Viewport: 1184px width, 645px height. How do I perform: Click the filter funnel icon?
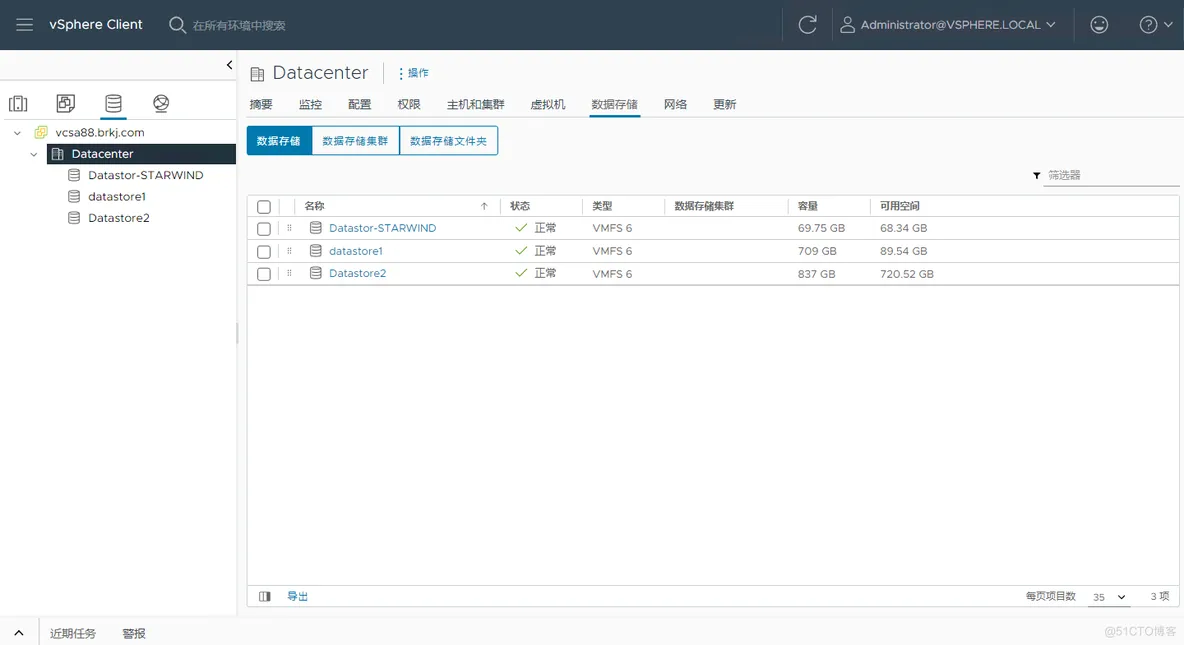pyautogui.click(x=1037, y=175)
